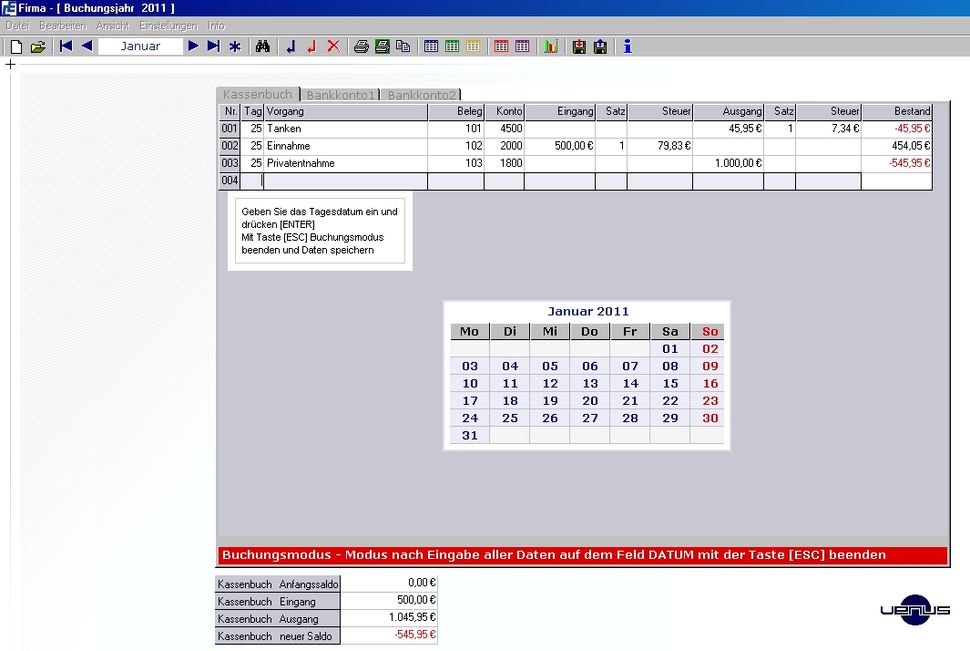Open the Einstellungen menu
This screenshot has width=970, height=651.
[x=168, y=25]
